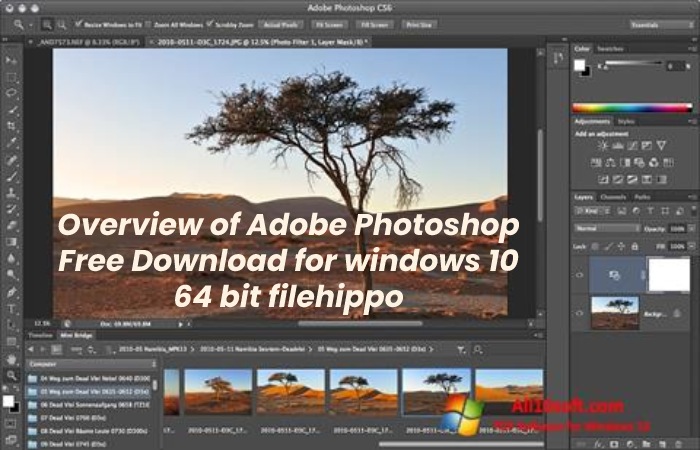The image size is (700, 450).
Task: Select the Healing Brush tool
Action: click(x=11, y=159)
